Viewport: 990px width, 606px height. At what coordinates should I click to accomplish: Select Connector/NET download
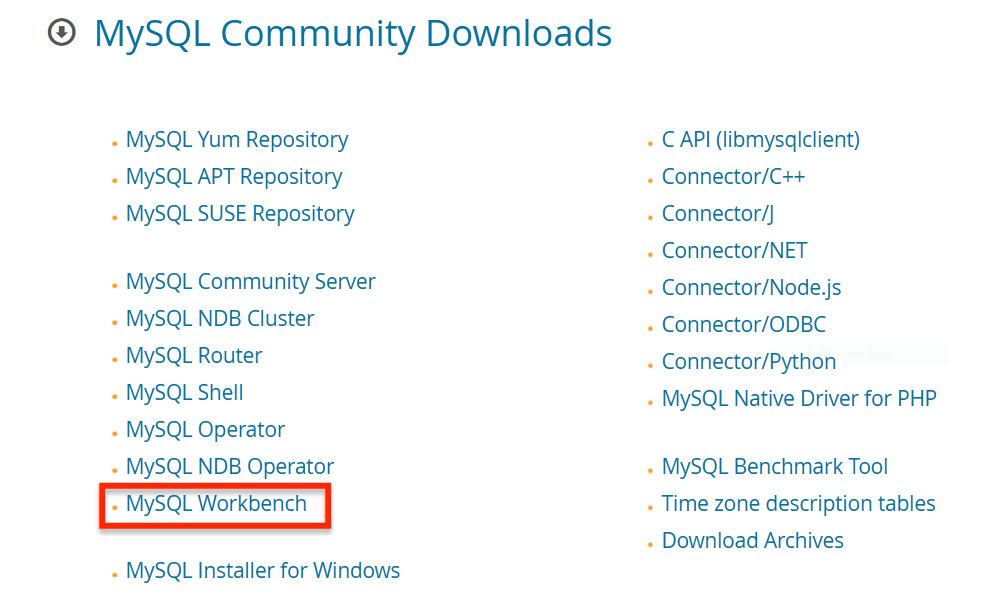coord(734,251)
